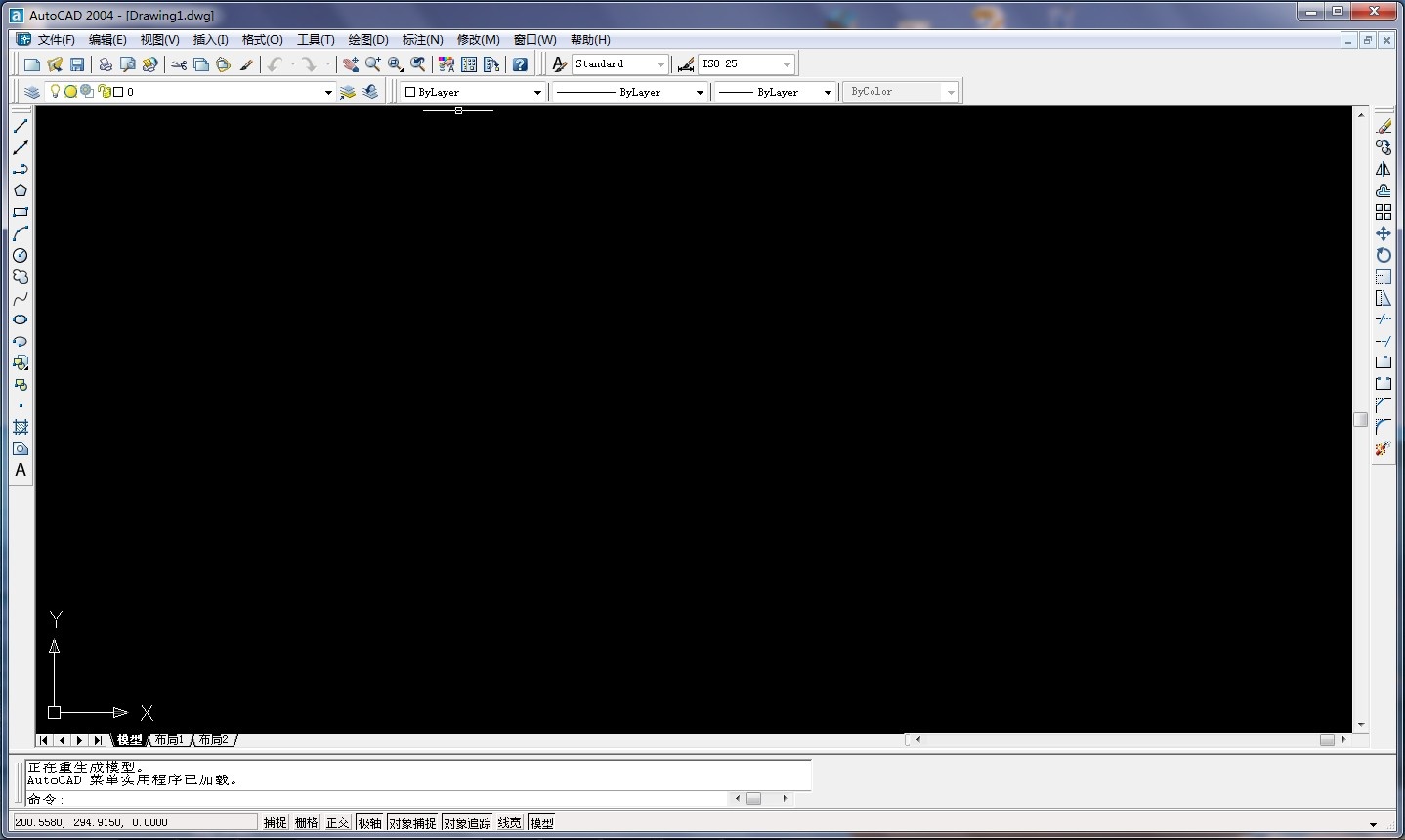Open the linetype ByLayer dropdown

(700, 91)
